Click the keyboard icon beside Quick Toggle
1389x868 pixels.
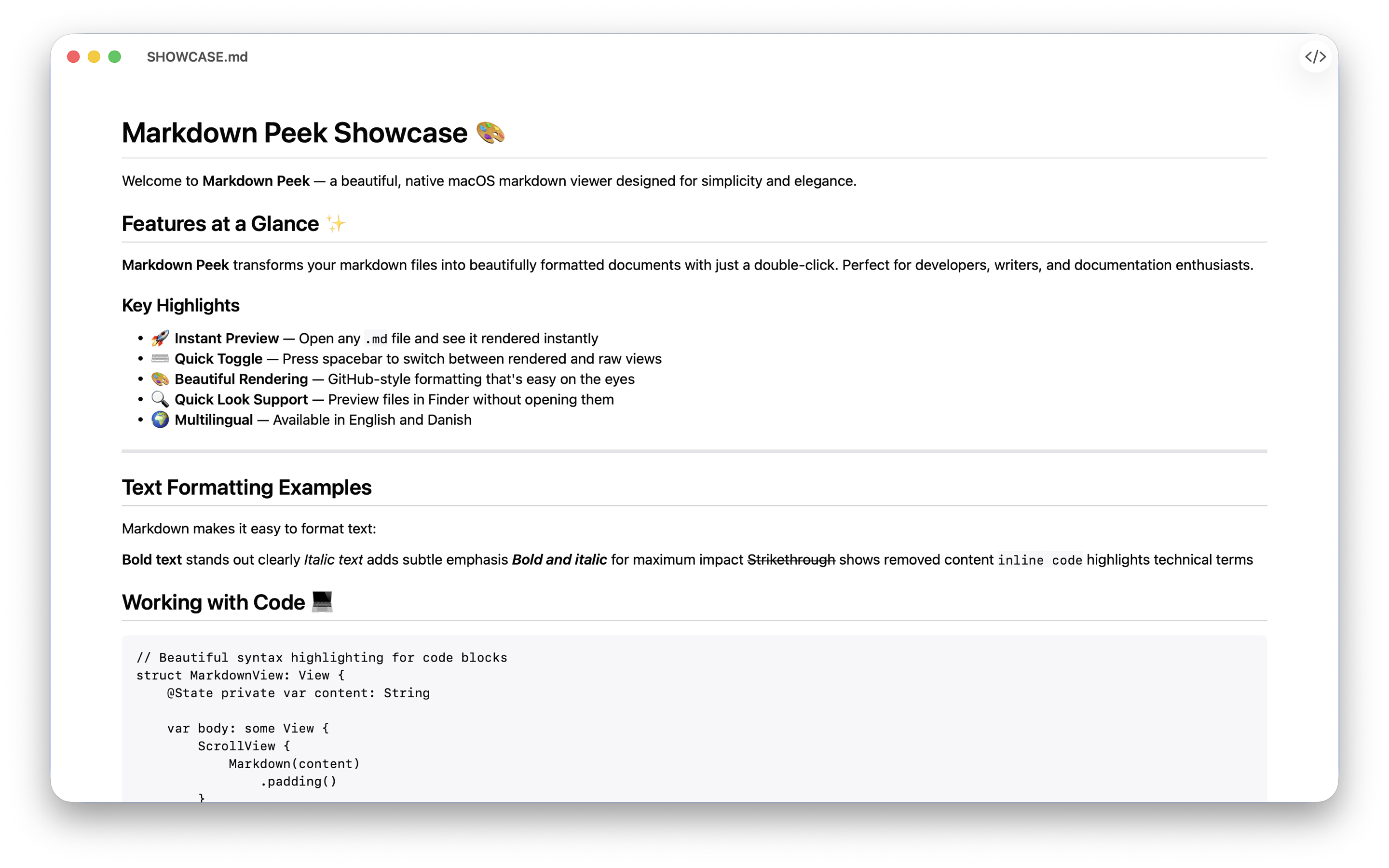160,358
